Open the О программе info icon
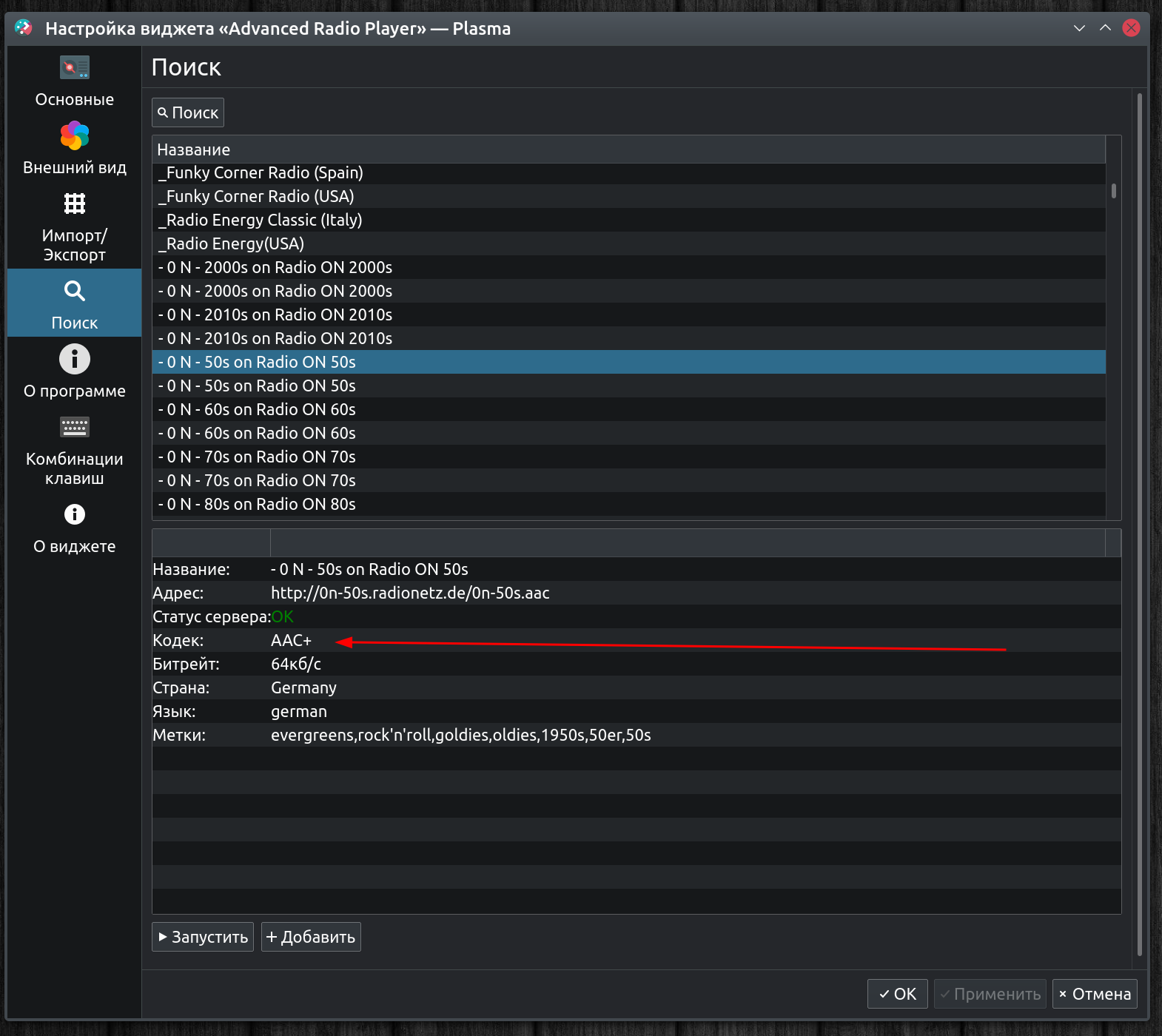This screenshot has height=1036, width=1162. tap(74, 359)
